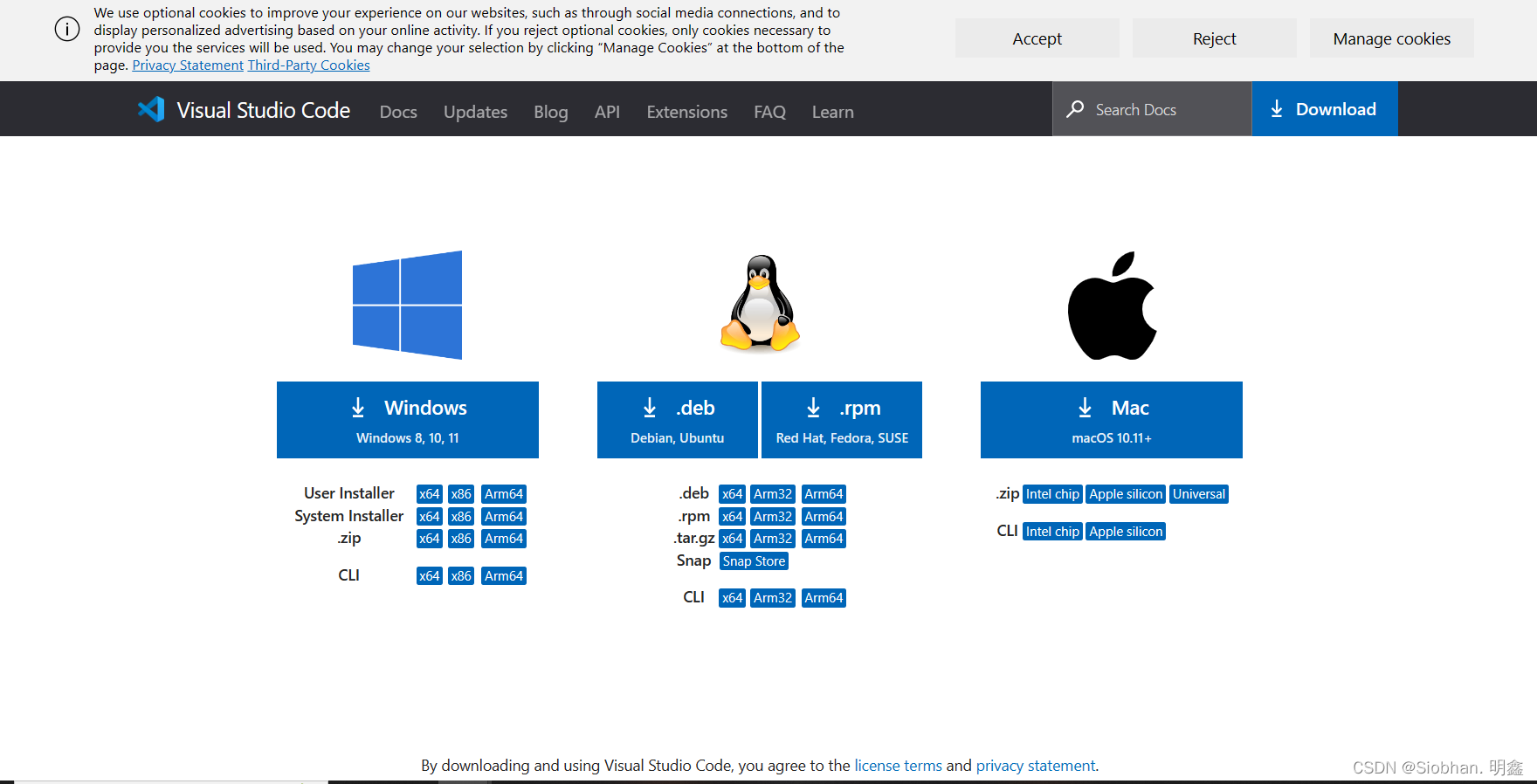Screen dimensions: 1537x784
Task: Open Manage cookies settings
Action: point(1392,38)
